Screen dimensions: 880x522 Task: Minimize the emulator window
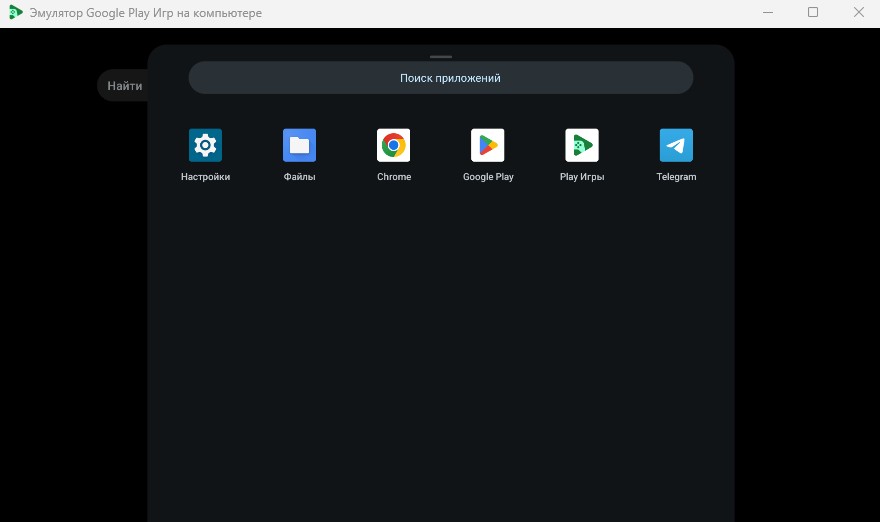pos(768,12)
